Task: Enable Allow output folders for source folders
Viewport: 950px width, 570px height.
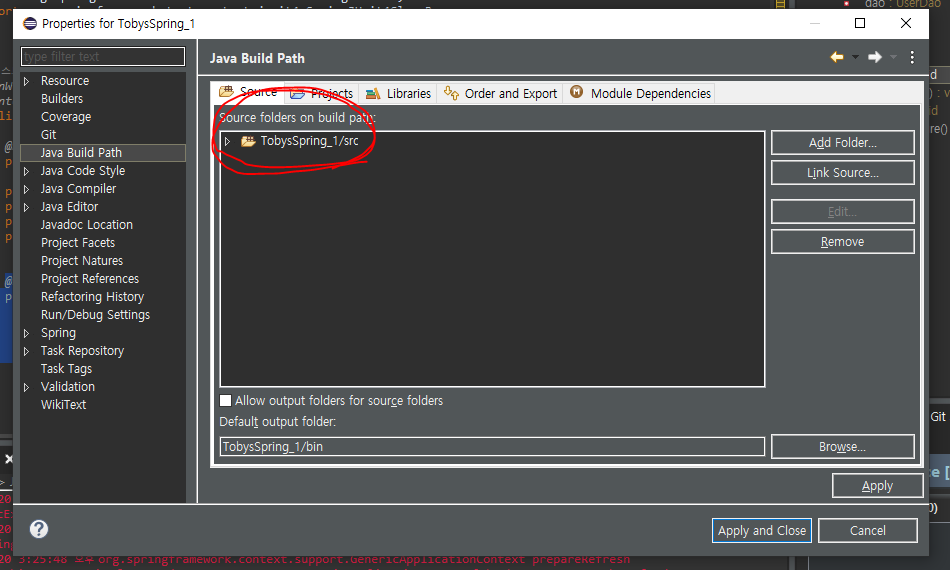Action: pyautogui.click(x=225, y=400)
